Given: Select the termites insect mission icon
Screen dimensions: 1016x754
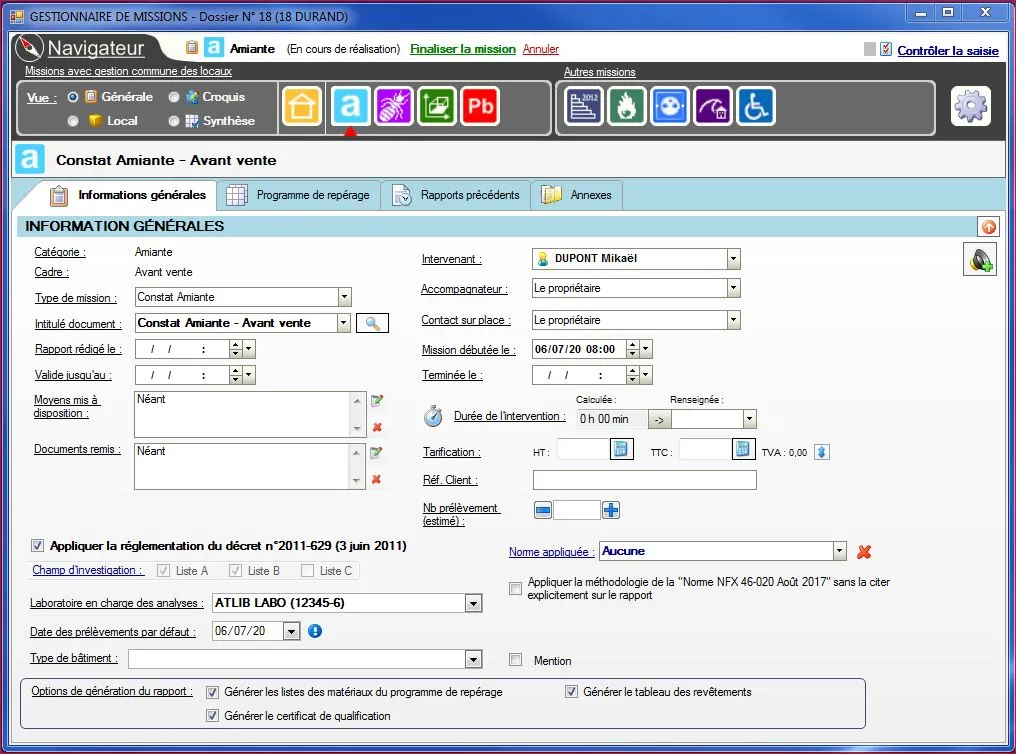Looking at the screenshot, I should click(x=393, y=106).
